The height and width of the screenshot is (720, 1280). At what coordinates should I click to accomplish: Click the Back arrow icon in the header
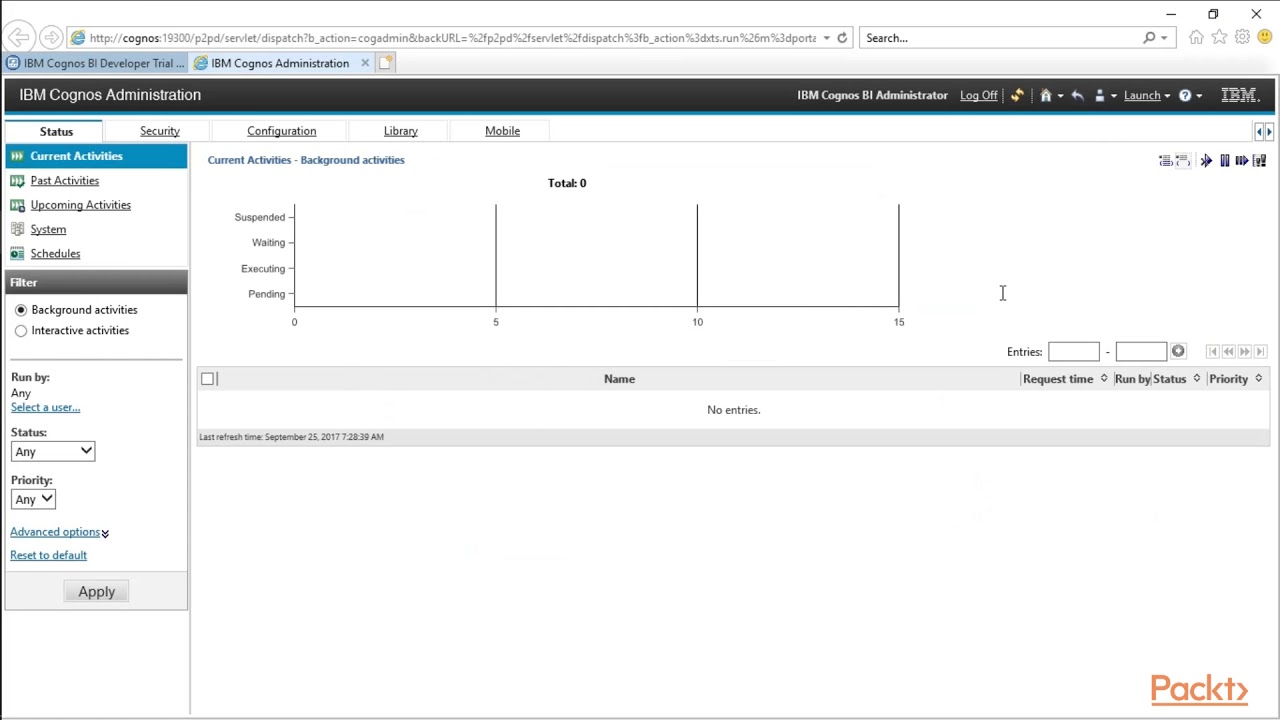point(1077,95)
